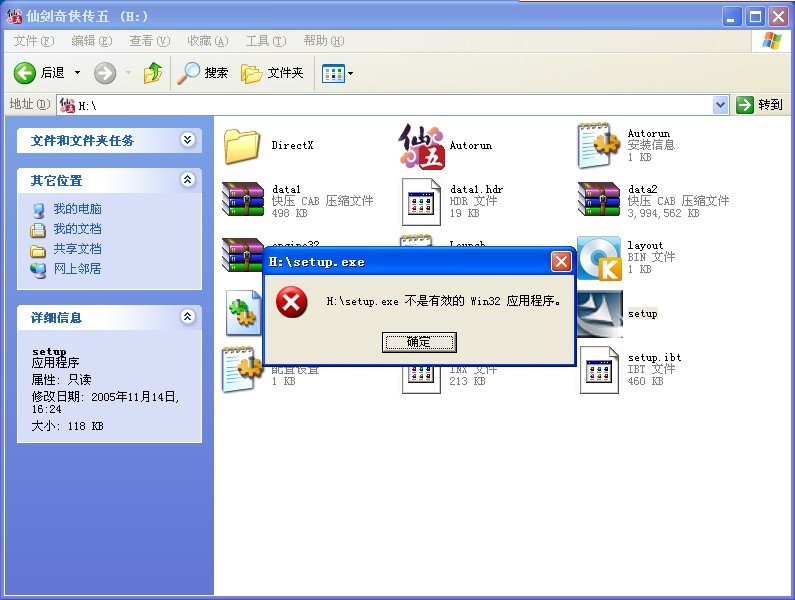Viewport: 795px width, 600px height.
Task: Select the data1 CAB archive icon
Action: 243,199
